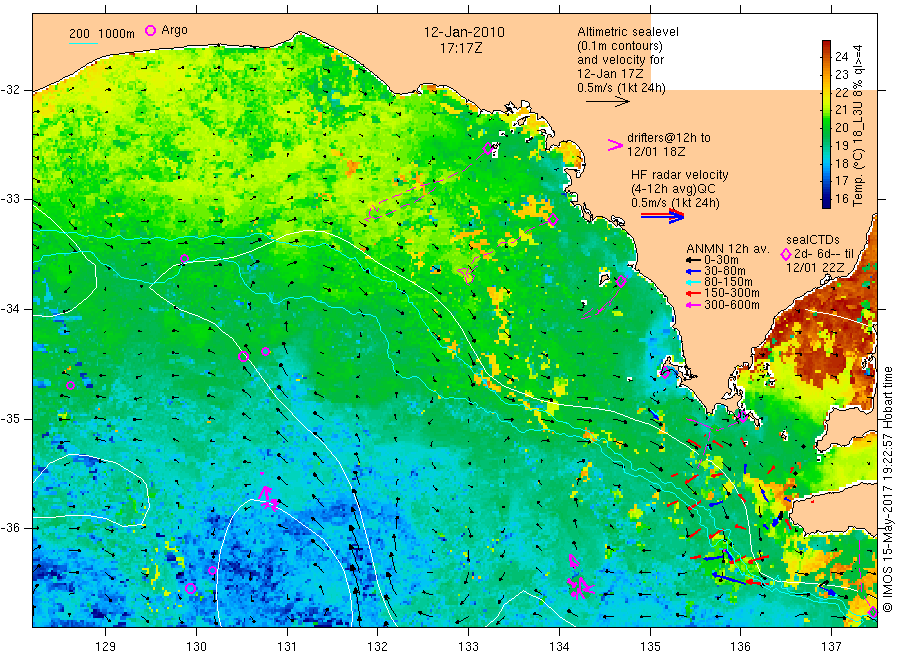Select the magenta 300-600m legend arrow

coord(694,305)
